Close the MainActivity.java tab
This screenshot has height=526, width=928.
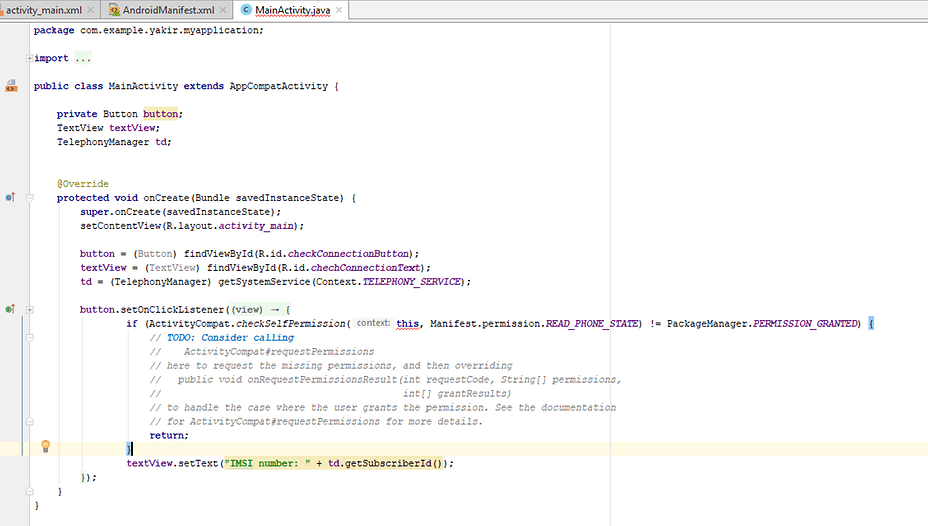coord(339,10)
